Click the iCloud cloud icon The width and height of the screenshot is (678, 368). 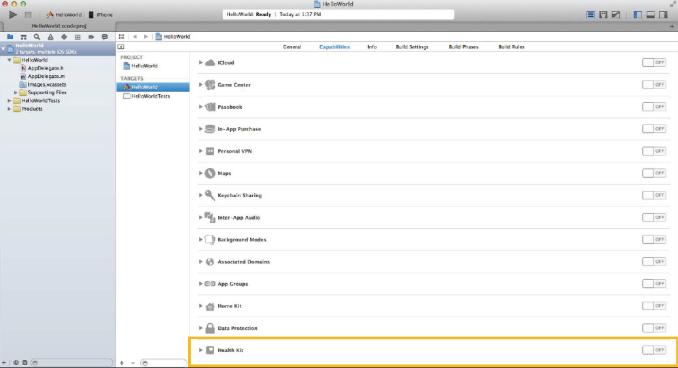click(210, 63)
